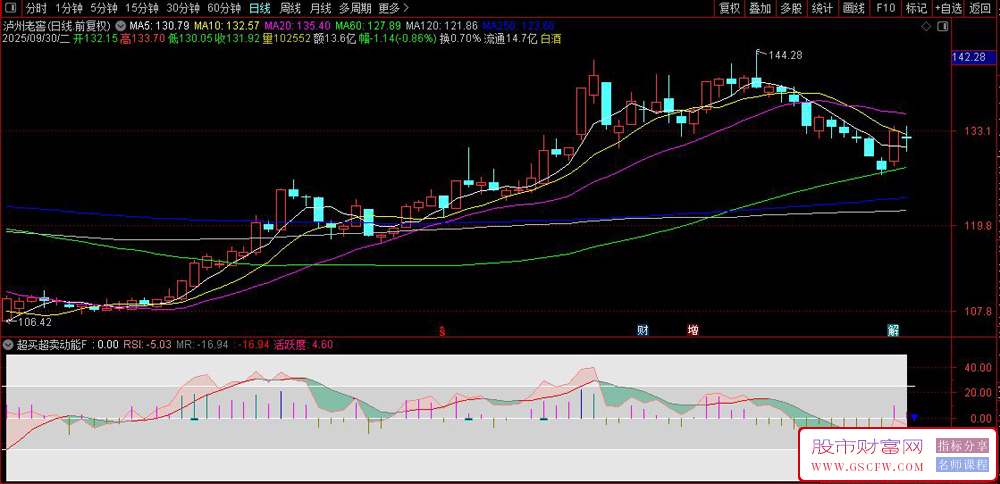
Task: Expand the 更多 periods menu
Action: click(x=389, y=8)
